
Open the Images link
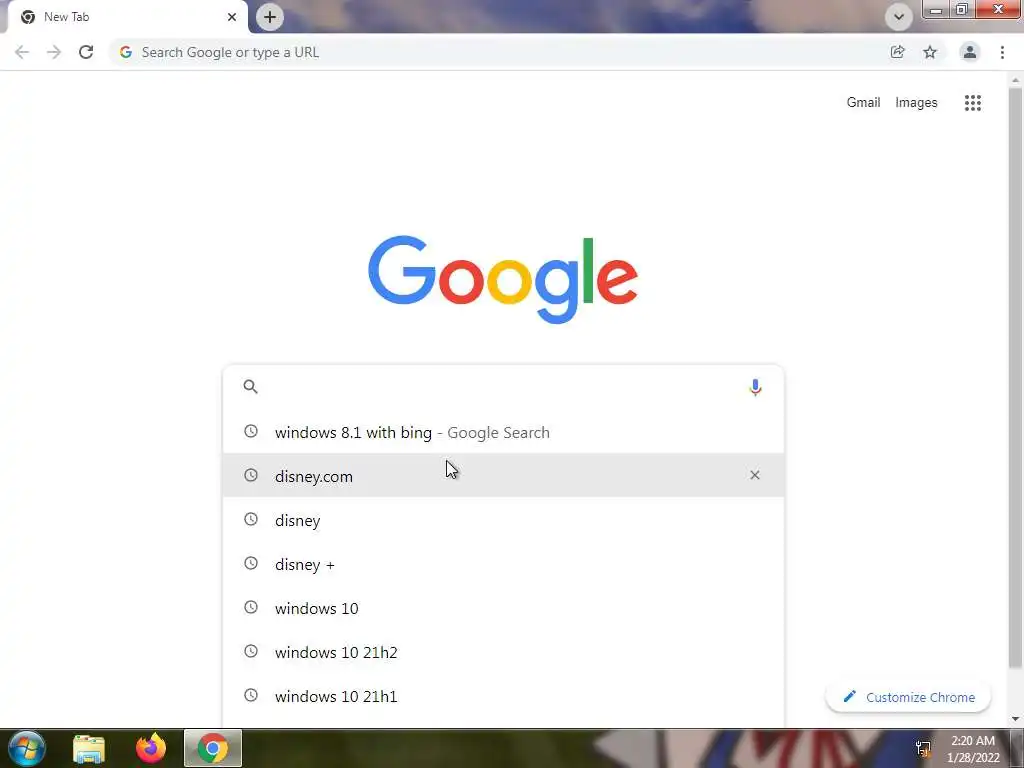[916, 103]
